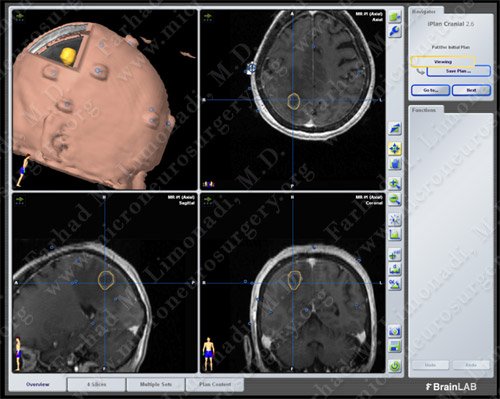Select the point coordinate measurement tool
This screenshot has height=399, width=500.
coord(395,255)
